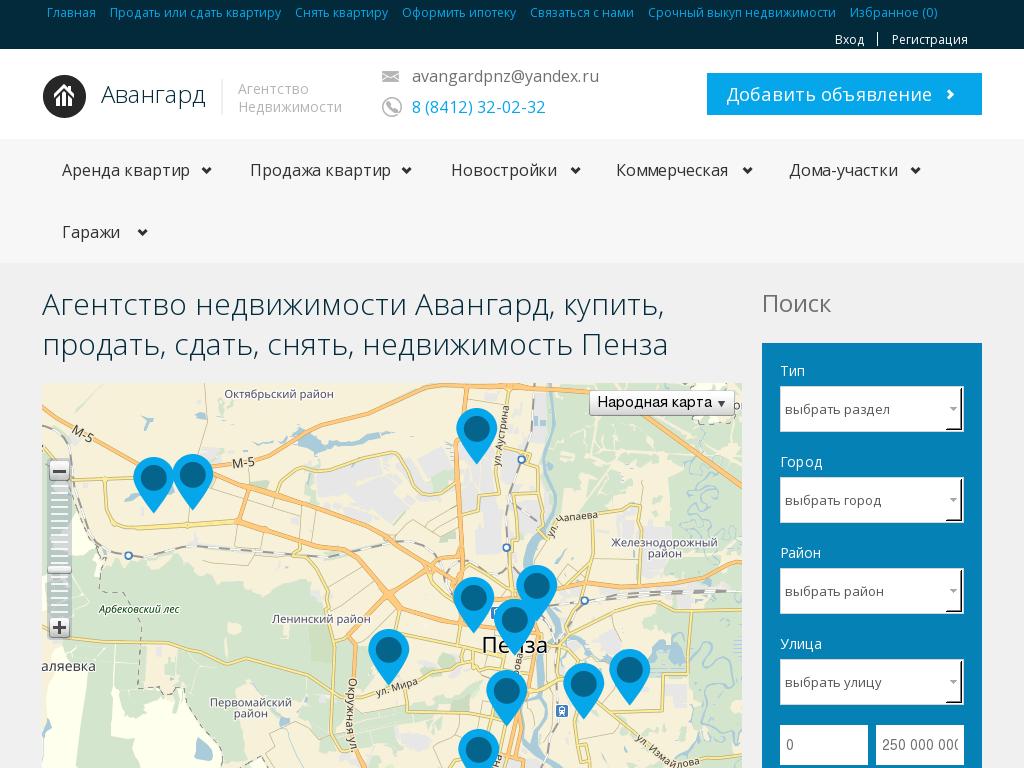1024x768 pixels.
Task: Click the Авангард house logo icon
Action: tap(64, 96)
